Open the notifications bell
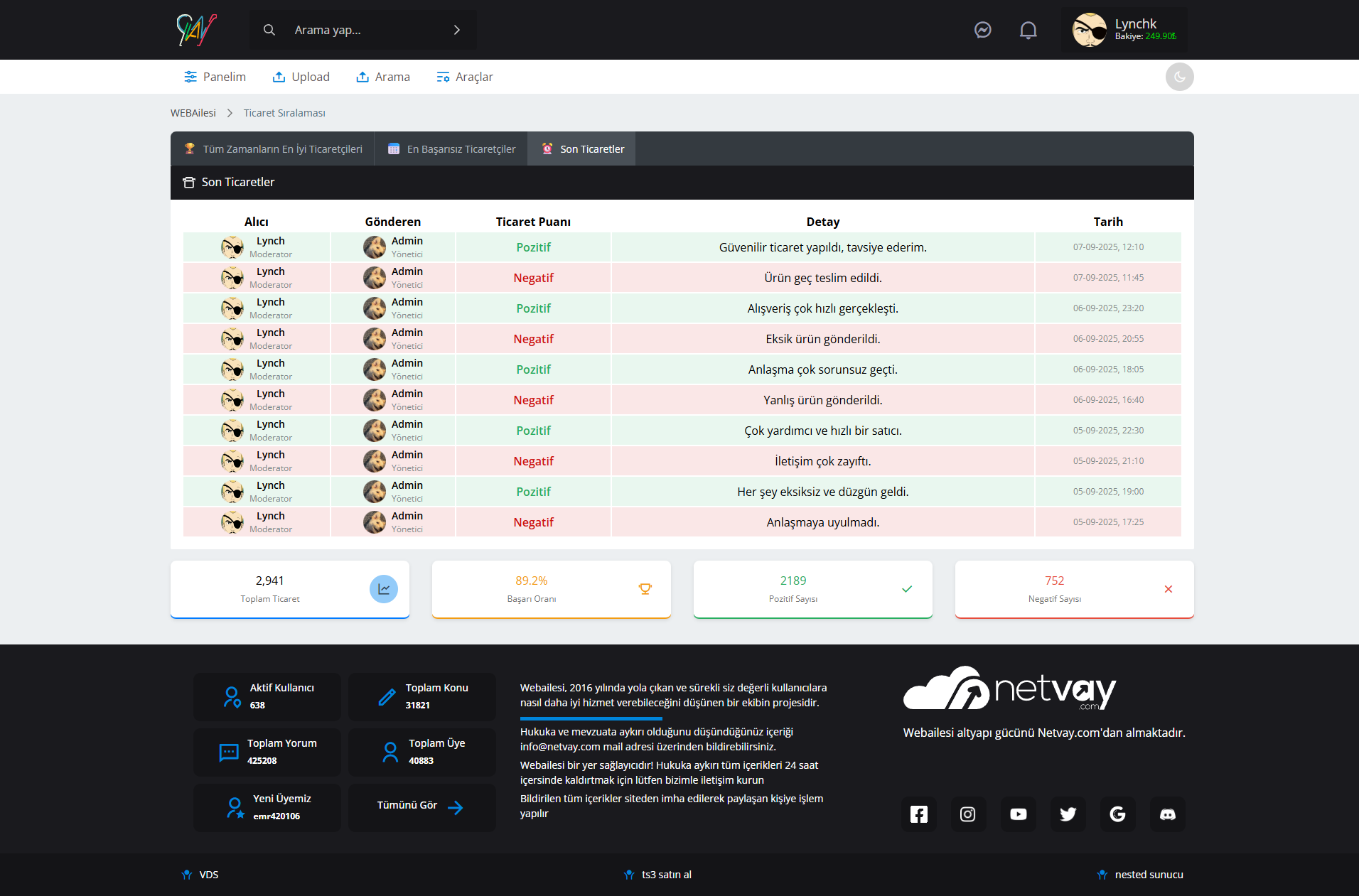This screenshot has width=1359, height=896. click(1028, 30)
